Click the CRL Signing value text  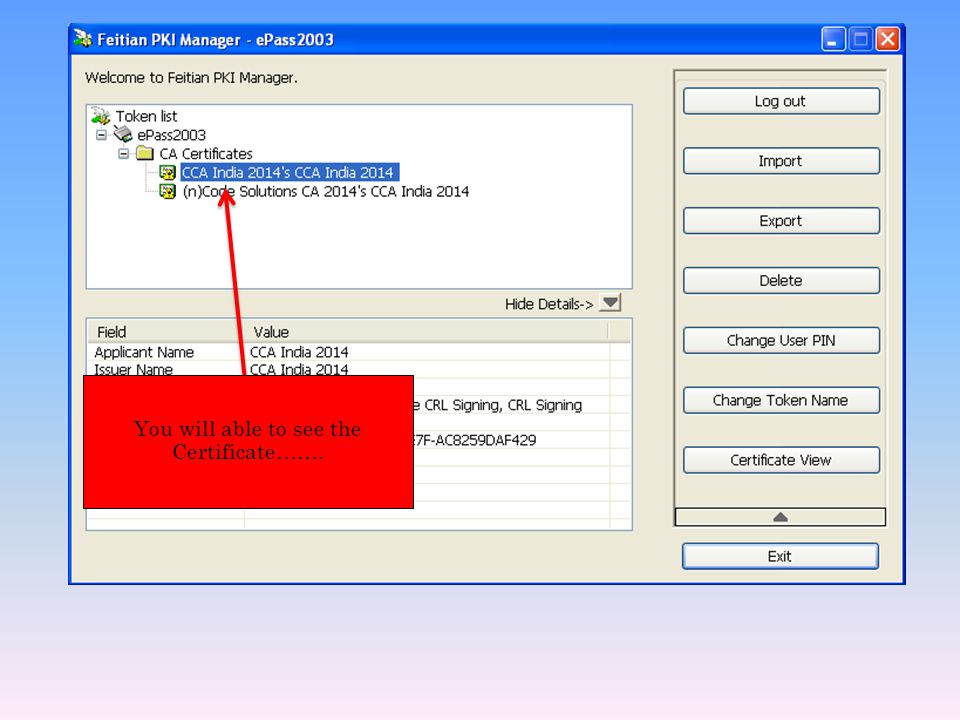click(498, 405)
